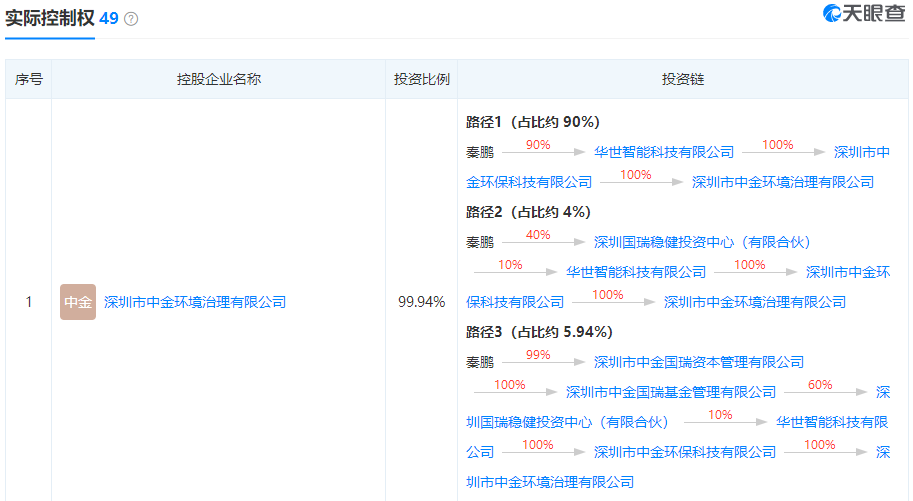Click the 投资比例 column header

pos(421,79)
